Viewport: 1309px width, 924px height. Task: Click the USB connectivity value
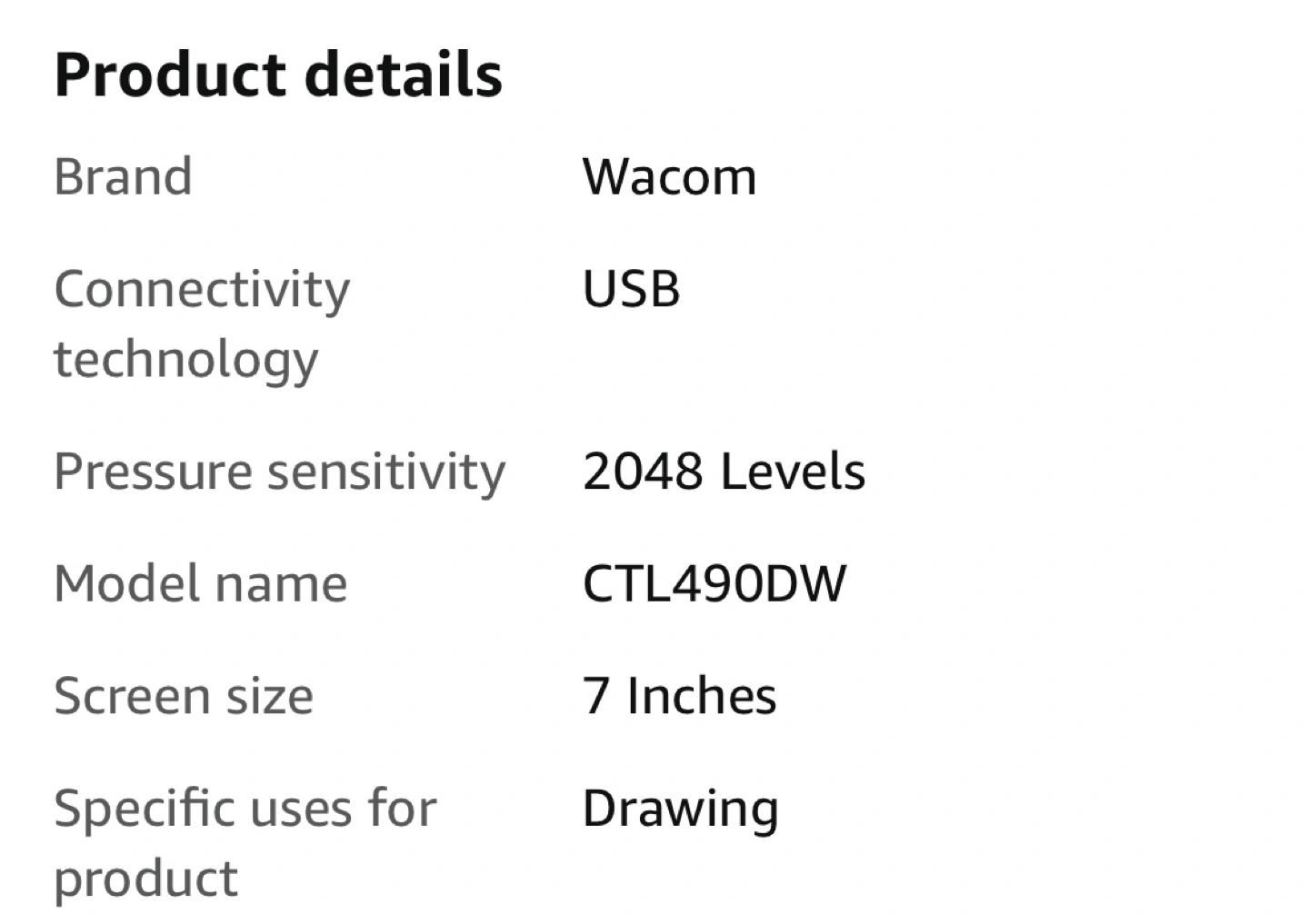click(631, 289)
